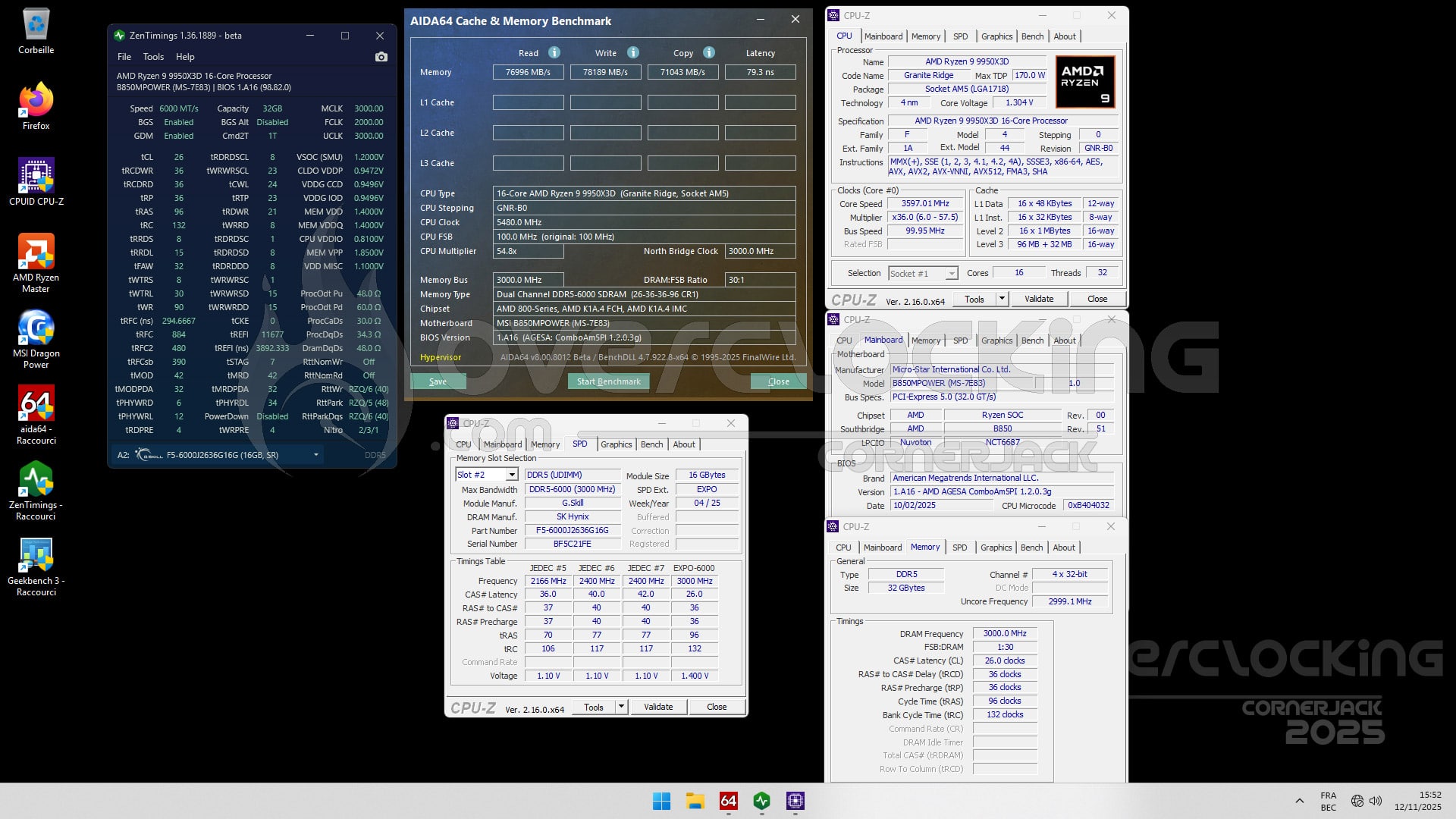Image resolution: width=1456 pixels, height=819 pixels.
Task: Click the Latency value 79.3 ns
Action: [760, 72]
